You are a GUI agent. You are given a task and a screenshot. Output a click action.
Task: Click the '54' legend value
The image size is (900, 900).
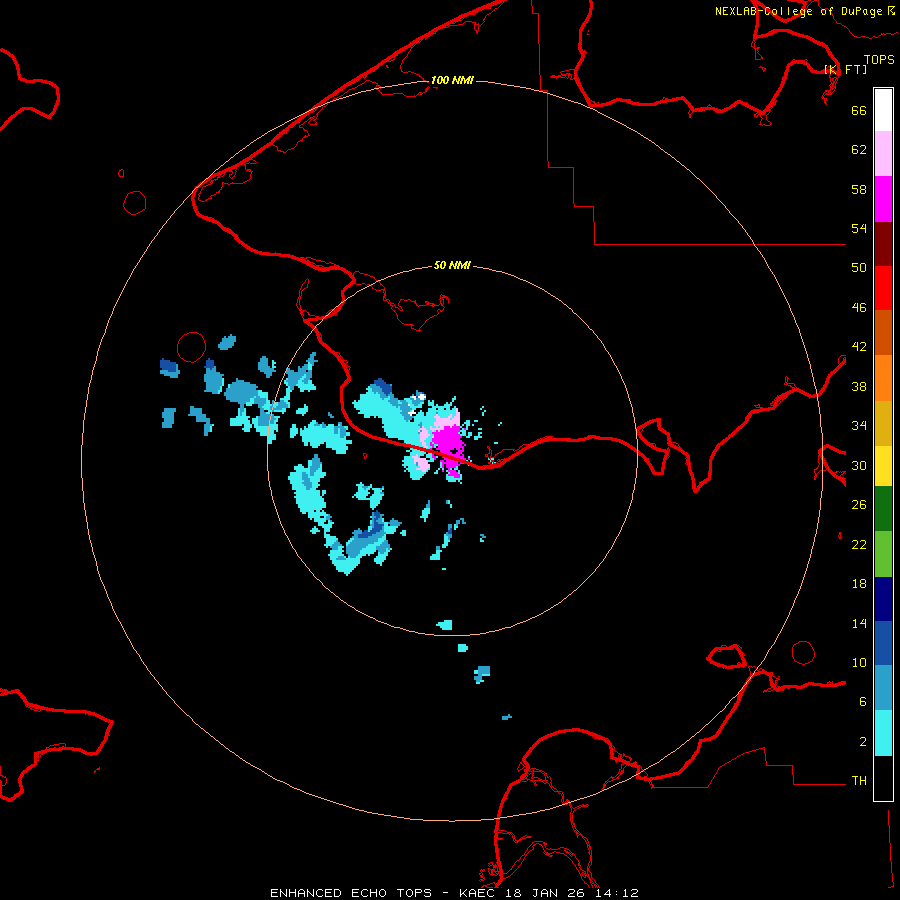pos(859,228)
